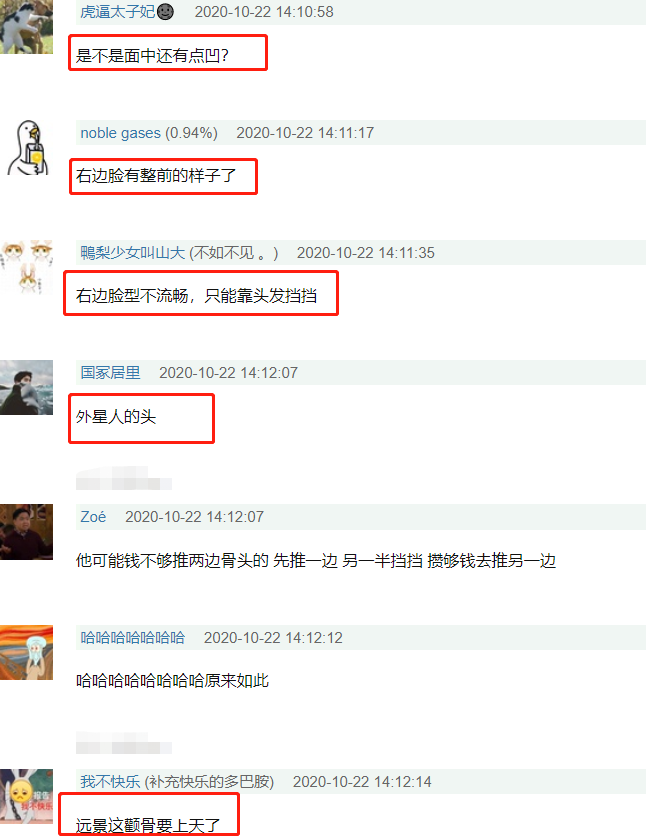Click the rabbit cats avatar thumbnail

point(26,267)
